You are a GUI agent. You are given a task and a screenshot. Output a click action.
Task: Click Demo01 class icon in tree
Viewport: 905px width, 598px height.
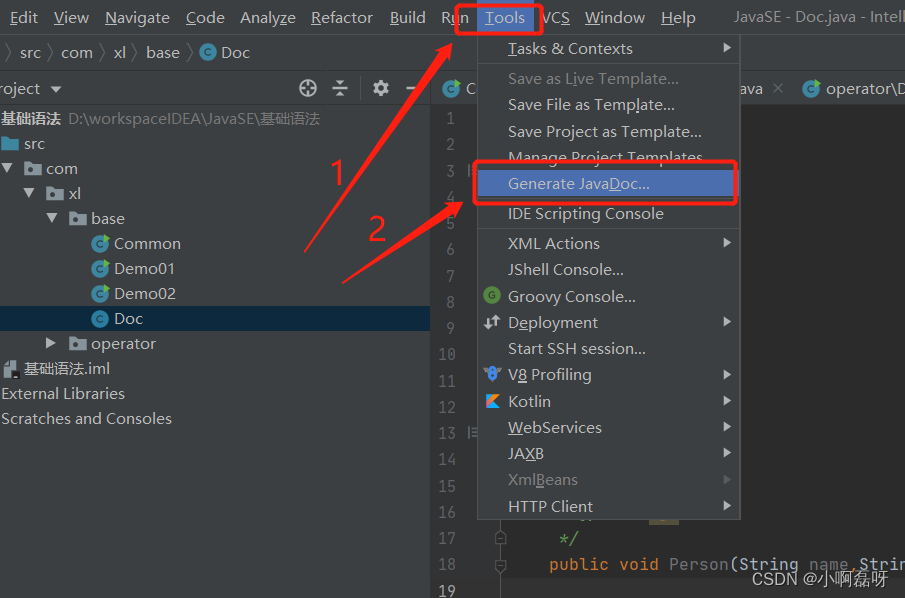[x=100, y=268]
